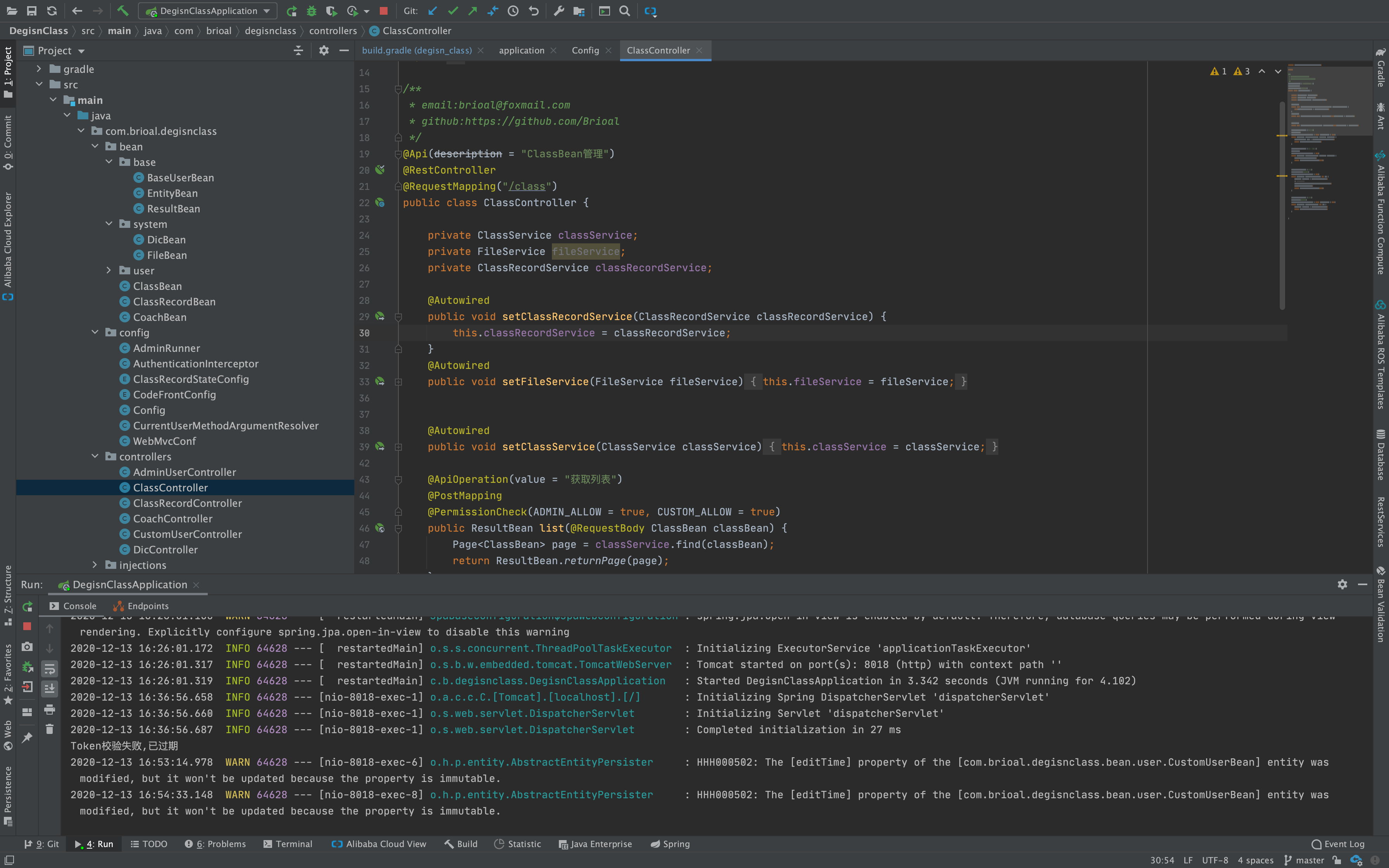The image size is (1389, 868).
Task: Navigate back with left arrow icon
Action: point(77,10)
